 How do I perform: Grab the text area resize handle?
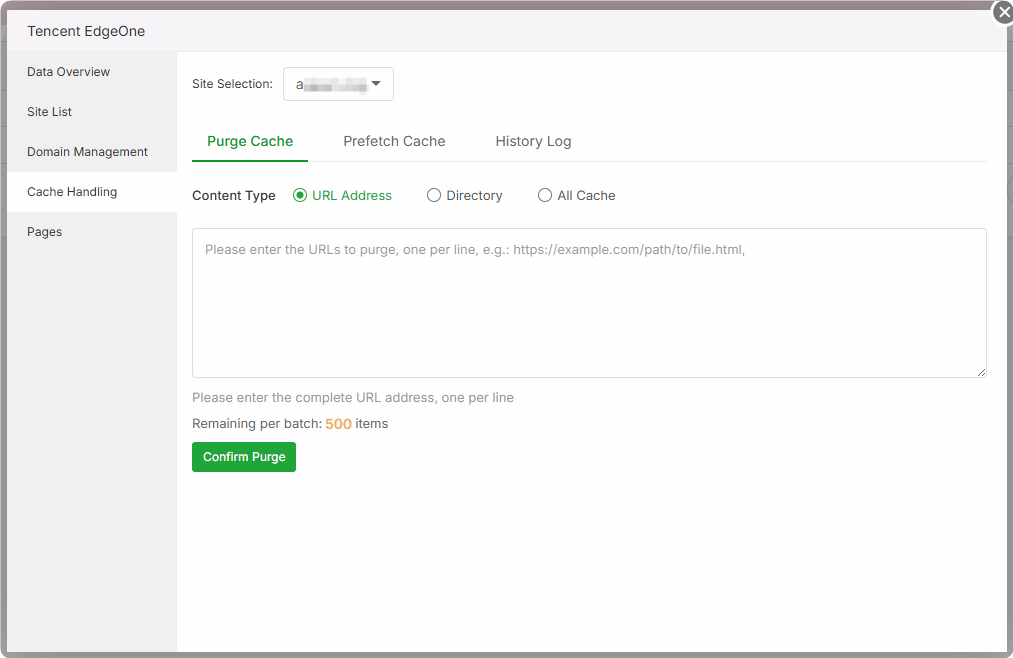[981, 372]
